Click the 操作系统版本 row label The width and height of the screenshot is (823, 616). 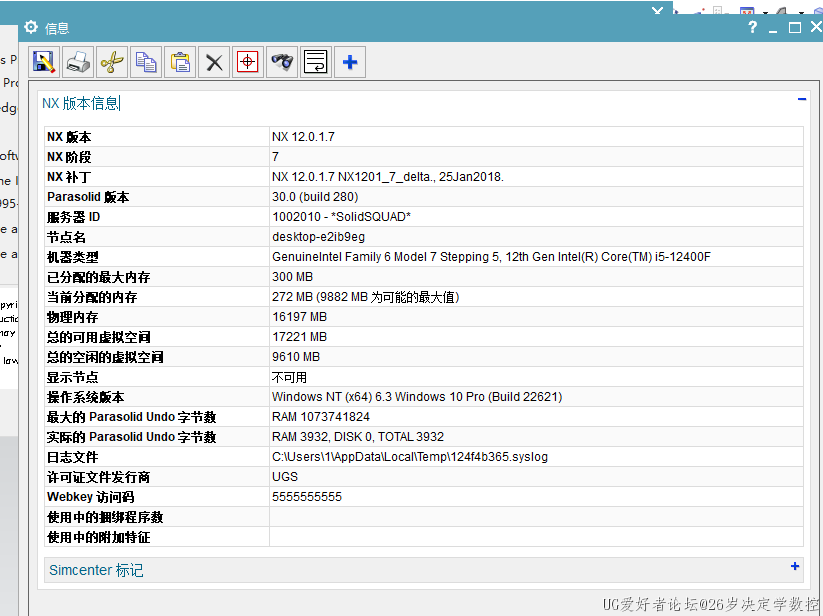click(85, 397)
